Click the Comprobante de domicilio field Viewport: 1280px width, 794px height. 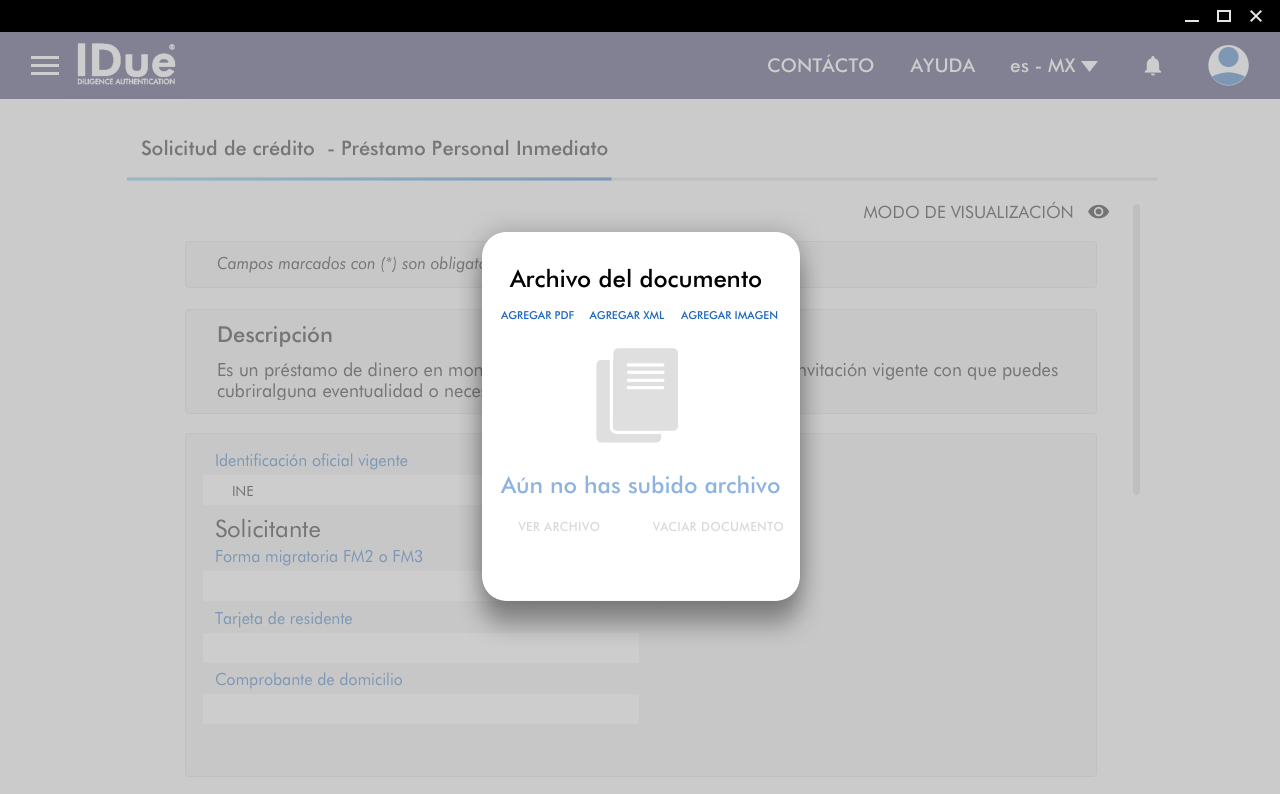click(x=420, y=709)
